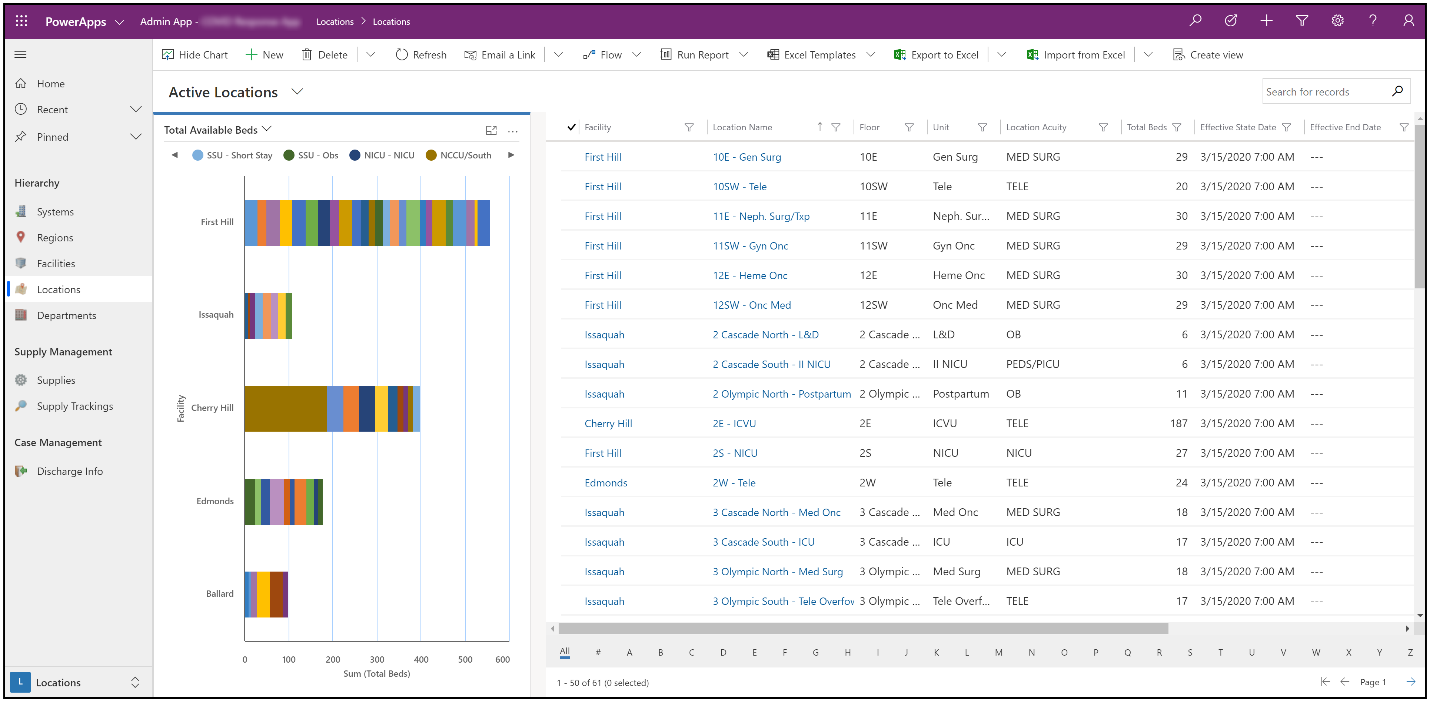
Task: Expand the Pinned section chevron
Action: [136, 136]
